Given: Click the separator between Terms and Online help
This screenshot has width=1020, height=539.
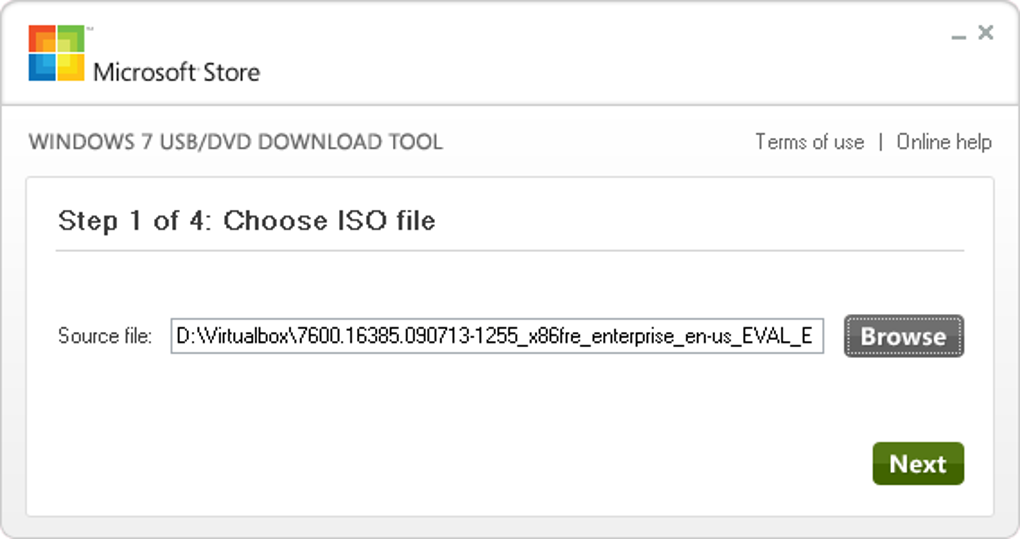Looking at the screenshot, I should pyautogui.click(x=880, y=142).
